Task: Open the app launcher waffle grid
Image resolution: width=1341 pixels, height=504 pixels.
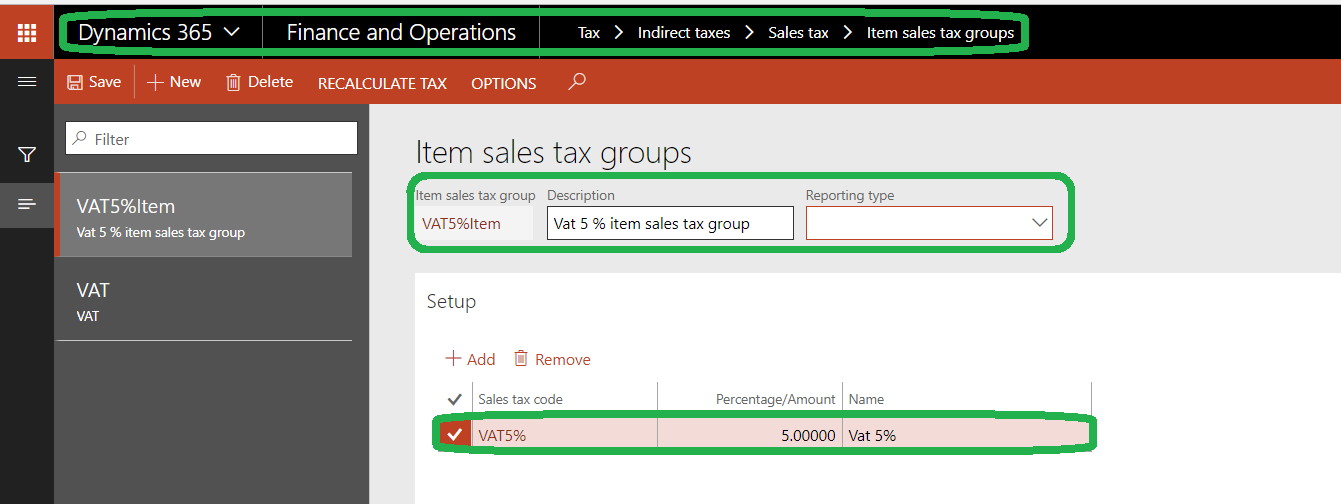Action: coord(27,32)
